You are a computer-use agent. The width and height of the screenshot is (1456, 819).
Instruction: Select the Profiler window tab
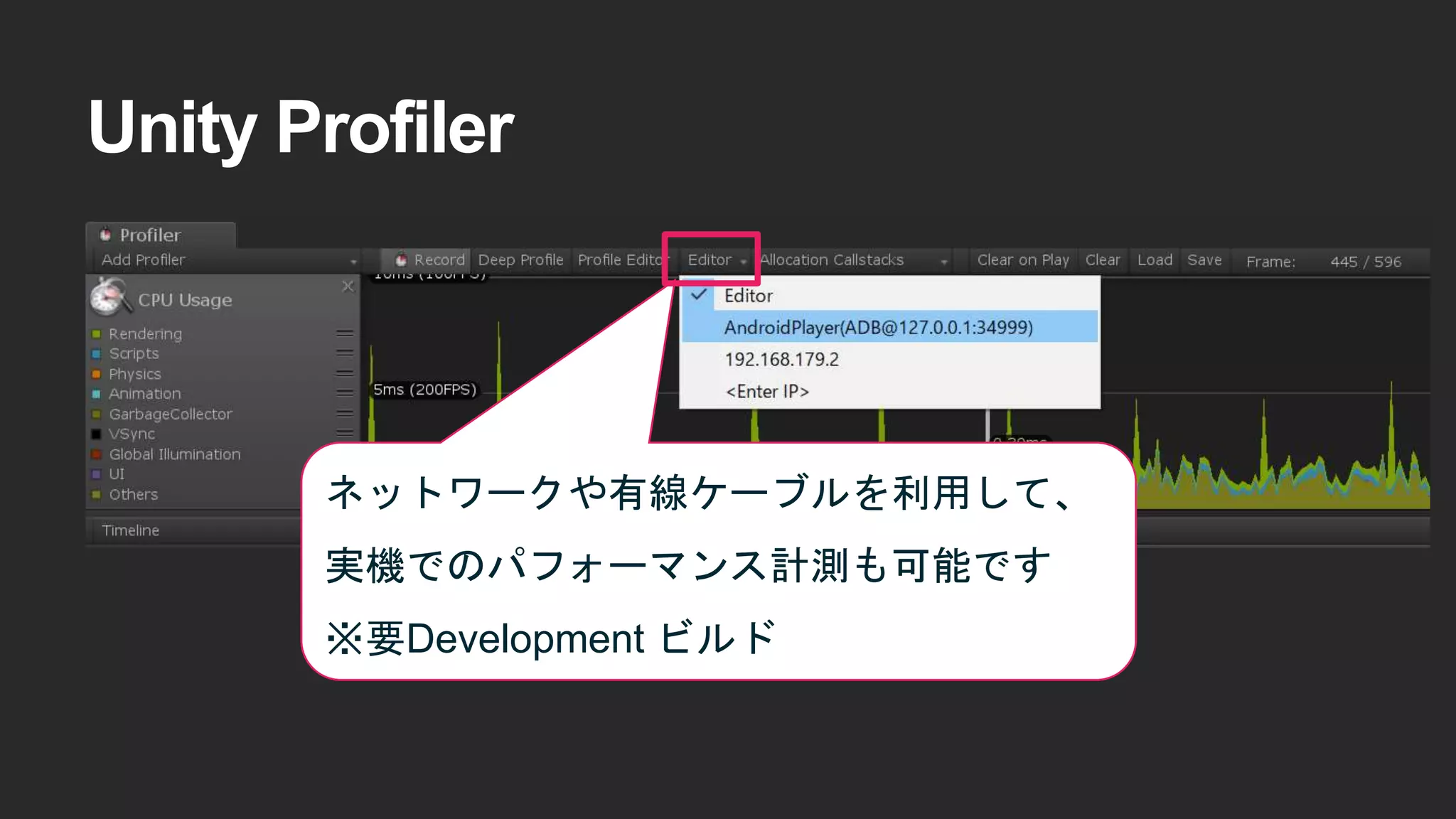coord(161,235)
